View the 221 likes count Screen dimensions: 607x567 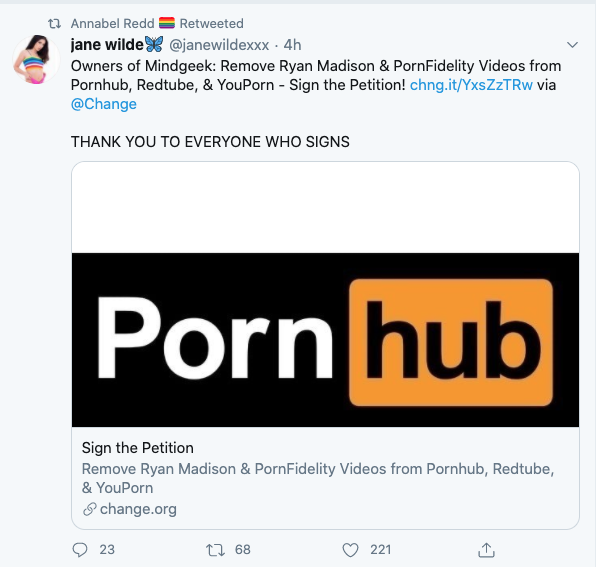point(381,550)
